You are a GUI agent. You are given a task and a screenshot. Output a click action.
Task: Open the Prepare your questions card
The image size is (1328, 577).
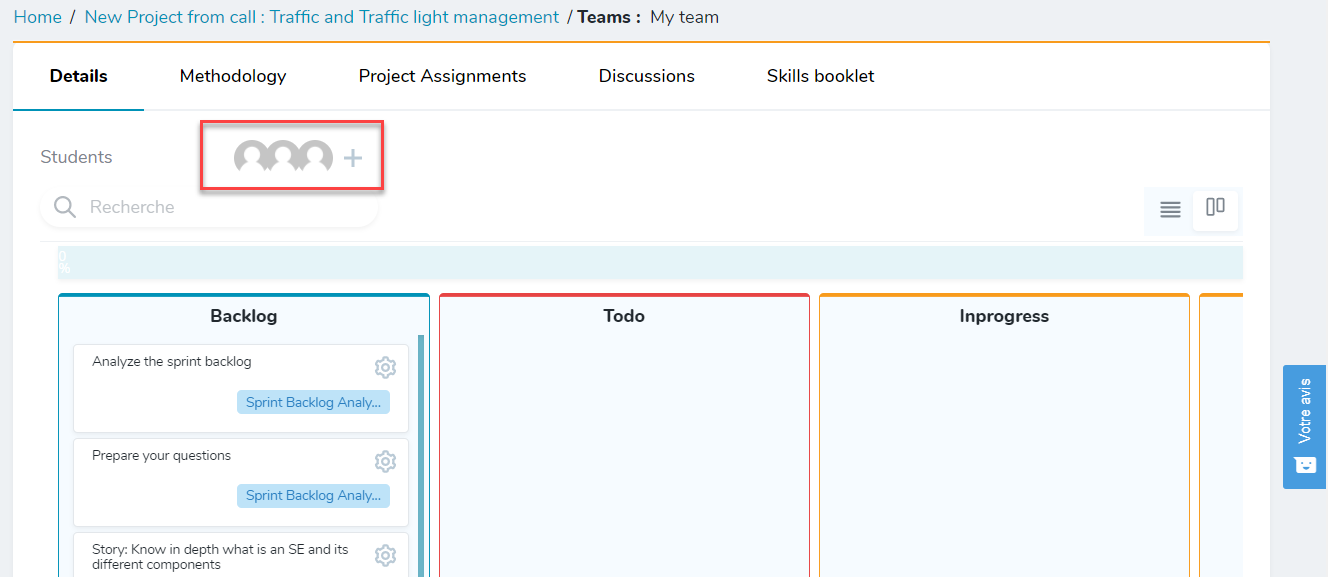[241, 482]
